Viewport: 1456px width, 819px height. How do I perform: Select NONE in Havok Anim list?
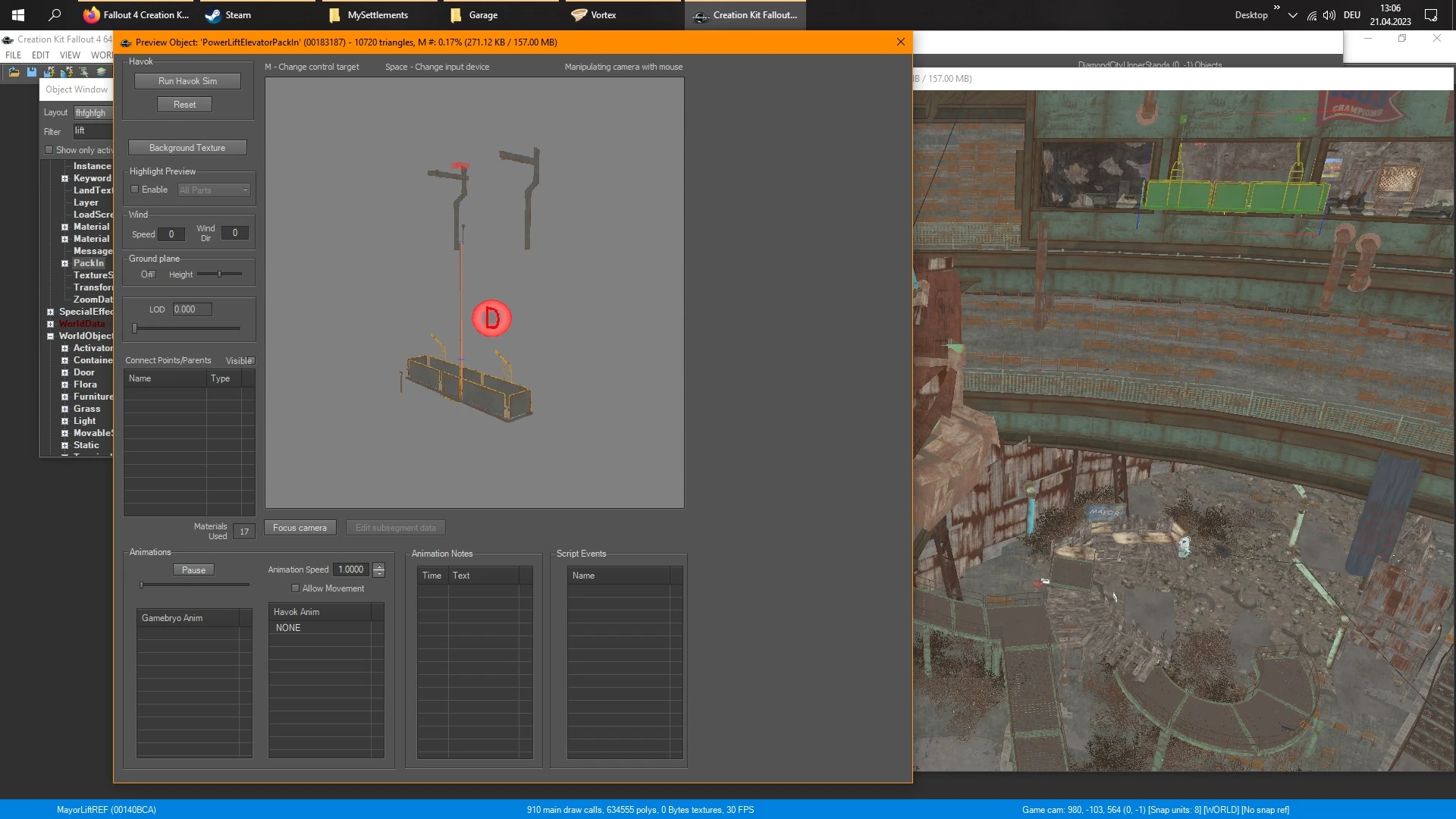coord(288,628)
